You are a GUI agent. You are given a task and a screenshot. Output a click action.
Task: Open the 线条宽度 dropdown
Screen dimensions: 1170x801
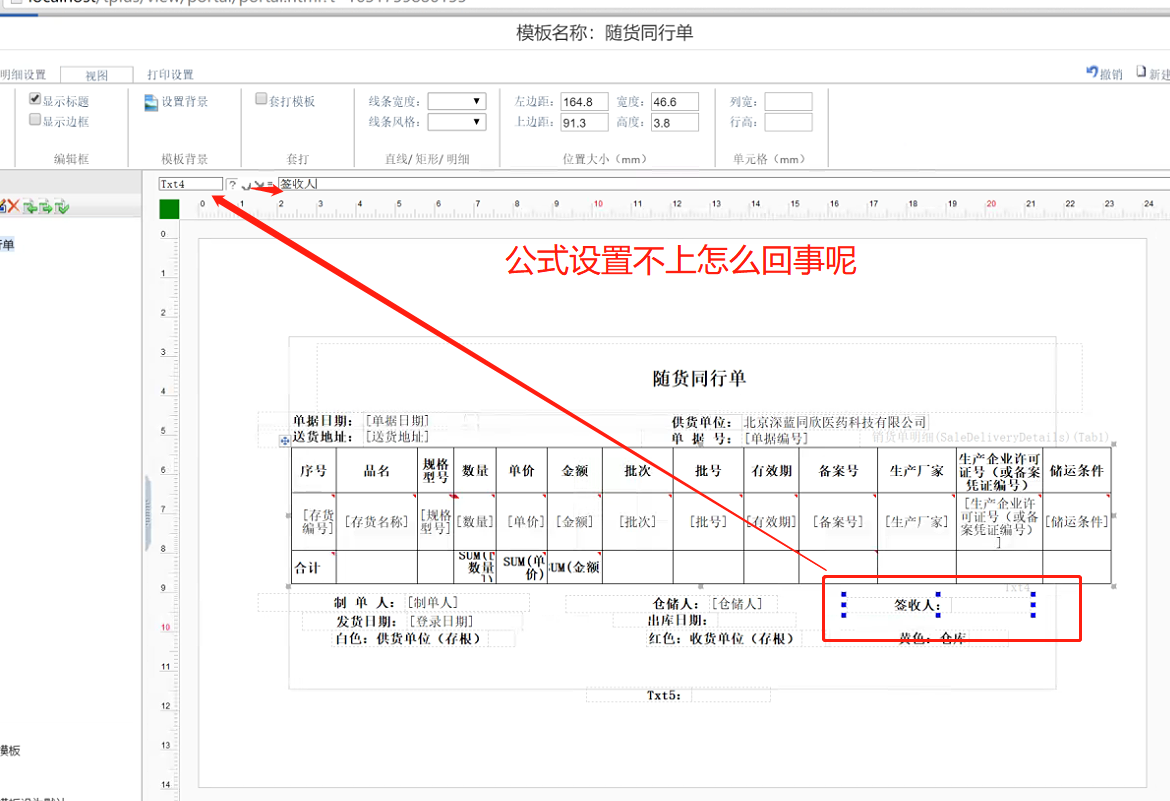[x=457, y=101]
